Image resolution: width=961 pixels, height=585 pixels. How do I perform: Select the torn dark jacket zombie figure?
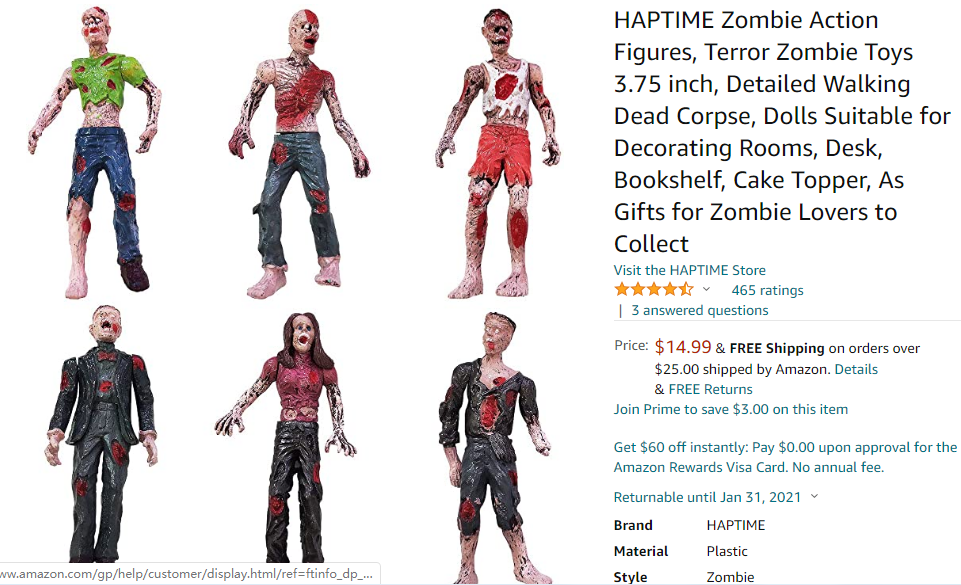pos(494,447)
